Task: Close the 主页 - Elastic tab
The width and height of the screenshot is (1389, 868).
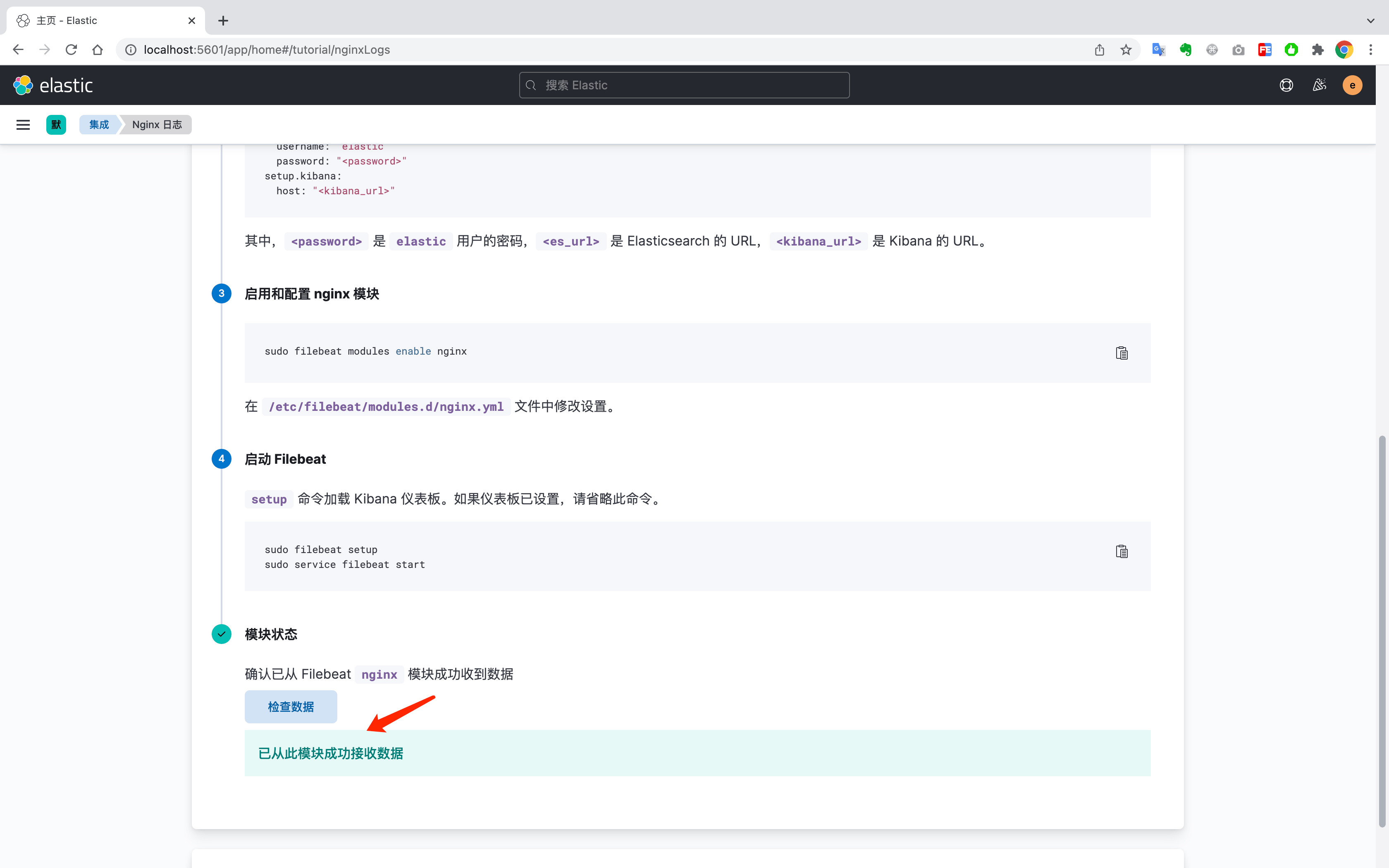Action: coord(192,21)
